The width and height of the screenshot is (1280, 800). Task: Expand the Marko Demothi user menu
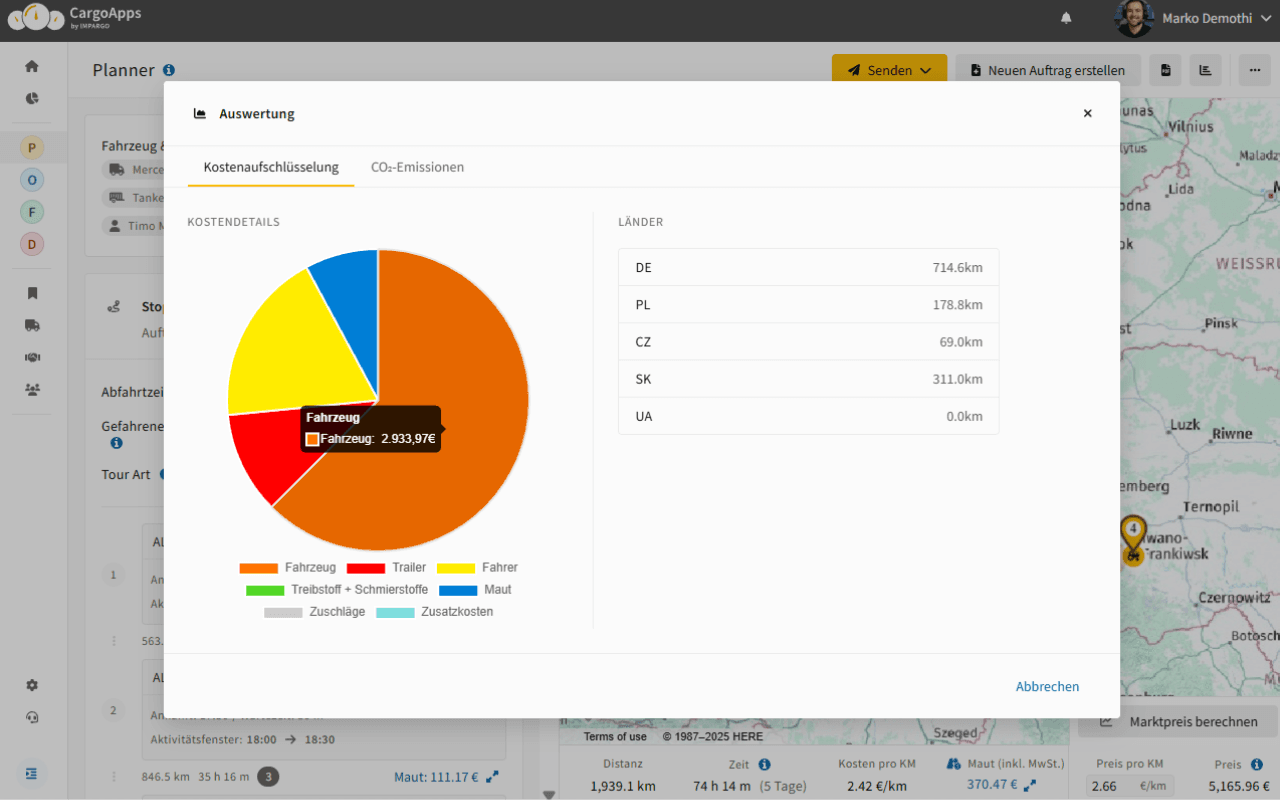[1194, 18]
